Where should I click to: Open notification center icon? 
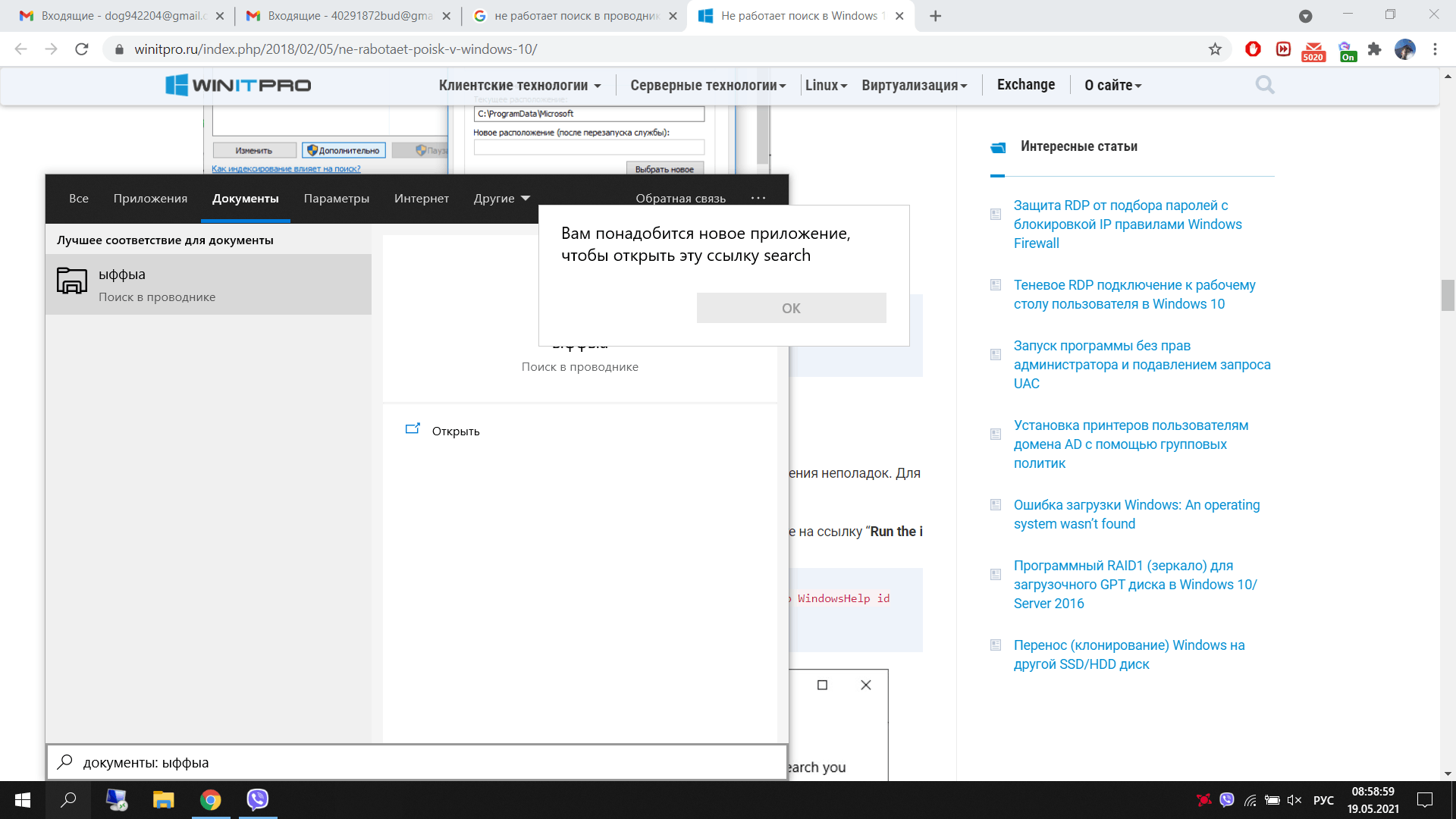pos(1425,799)
